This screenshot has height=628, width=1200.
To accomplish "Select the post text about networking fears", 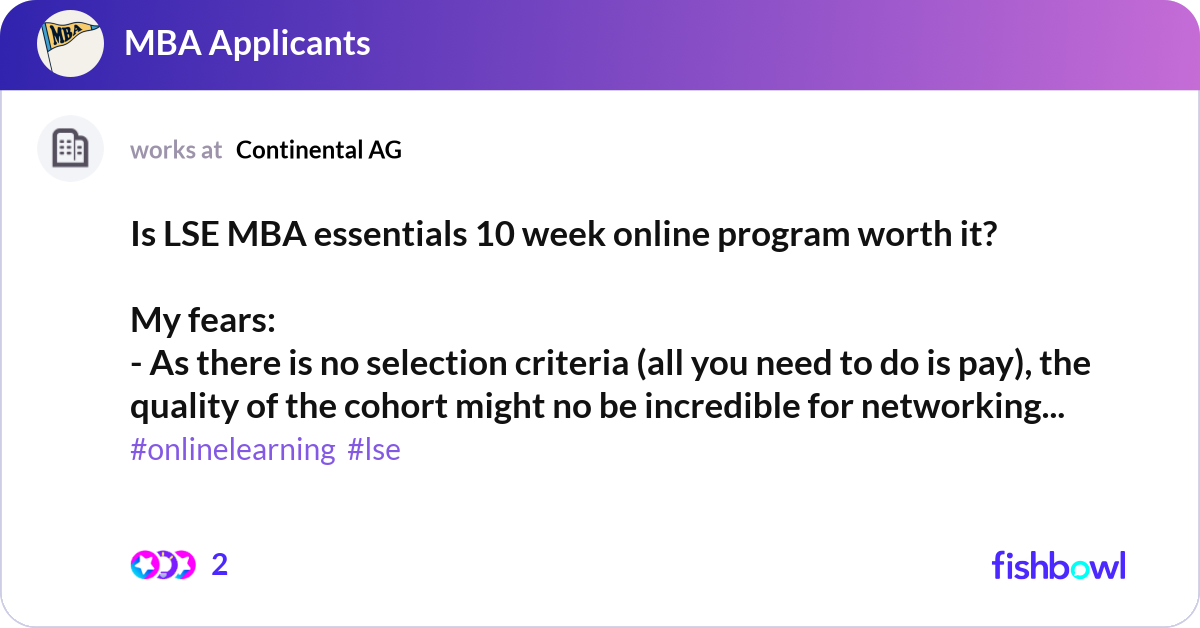I will tap(600, 384).
